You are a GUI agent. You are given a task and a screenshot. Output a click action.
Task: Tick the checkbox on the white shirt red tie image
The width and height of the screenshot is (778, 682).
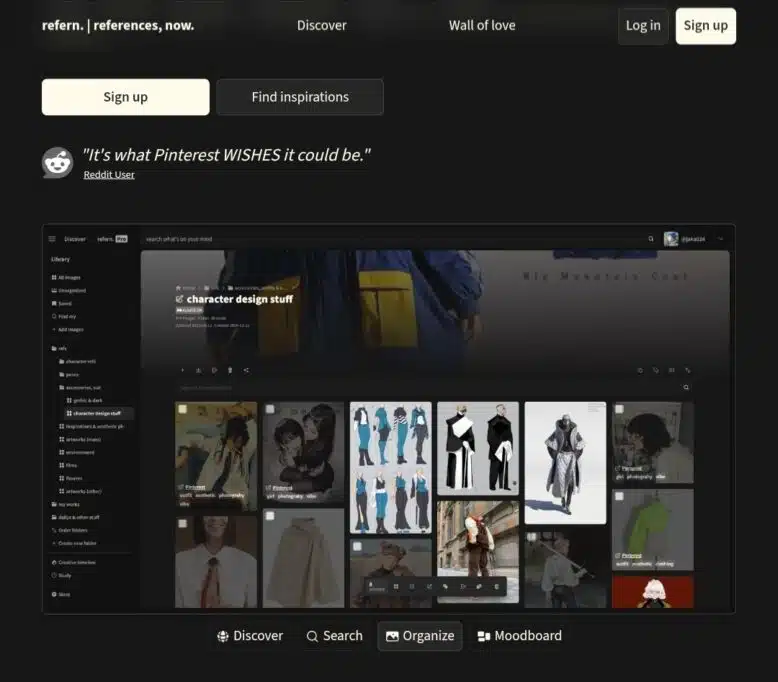(x=183, y=523)
